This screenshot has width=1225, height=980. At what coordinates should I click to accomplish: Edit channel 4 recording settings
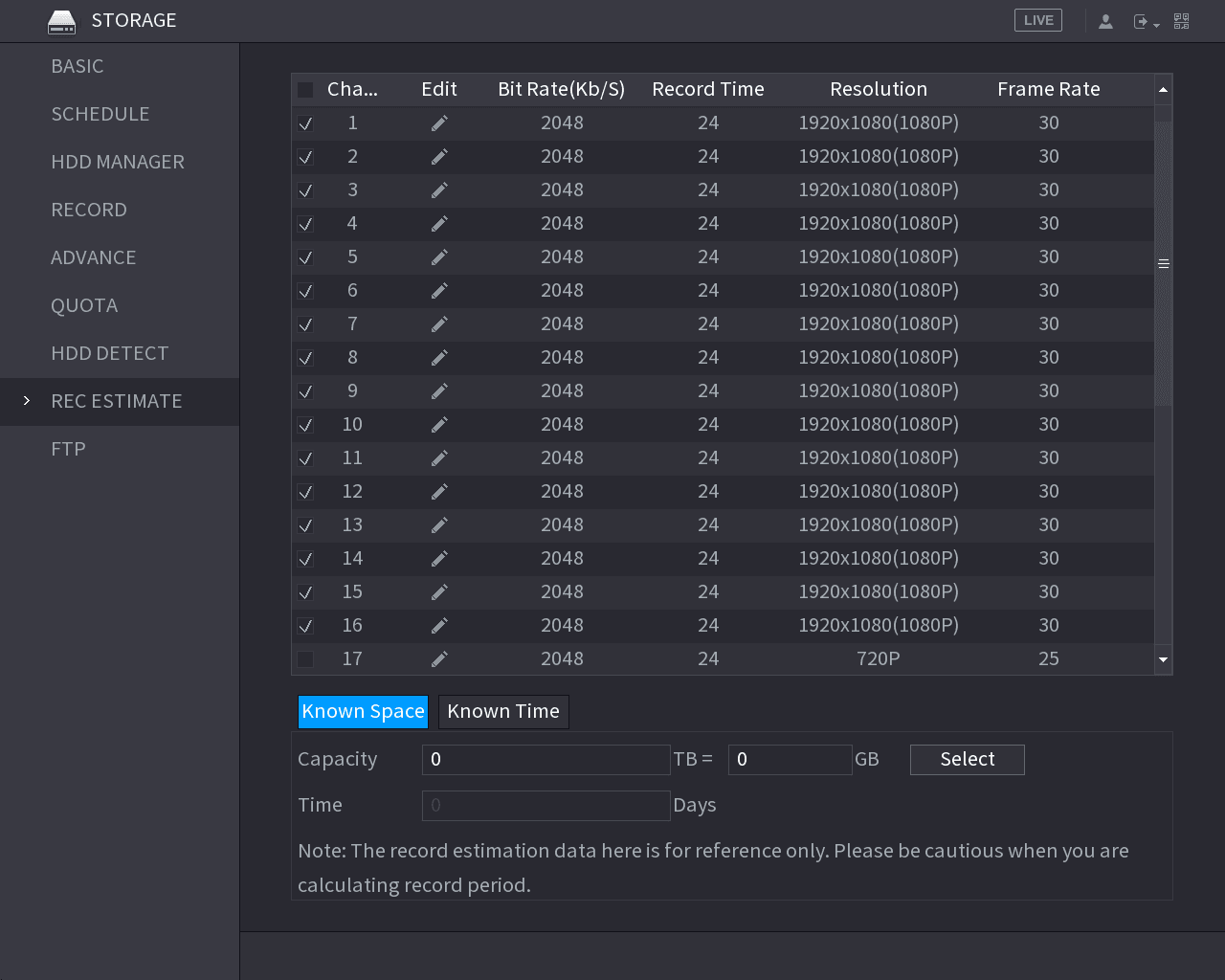point(439,224)
